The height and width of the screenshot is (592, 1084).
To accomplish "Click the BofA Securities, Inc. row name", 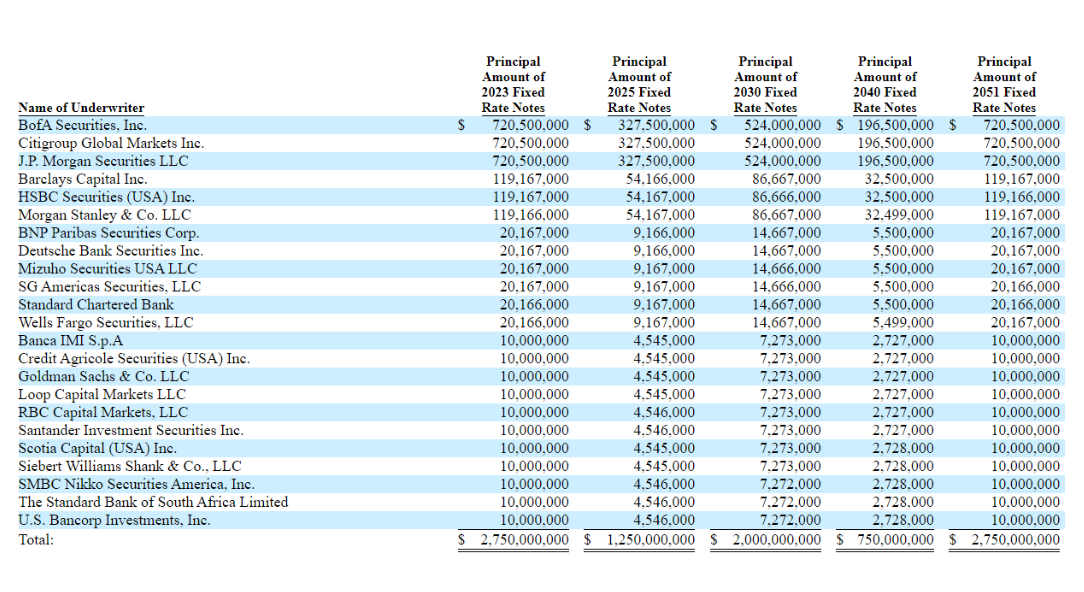I will pyautogui.click(x=82, y=126).
